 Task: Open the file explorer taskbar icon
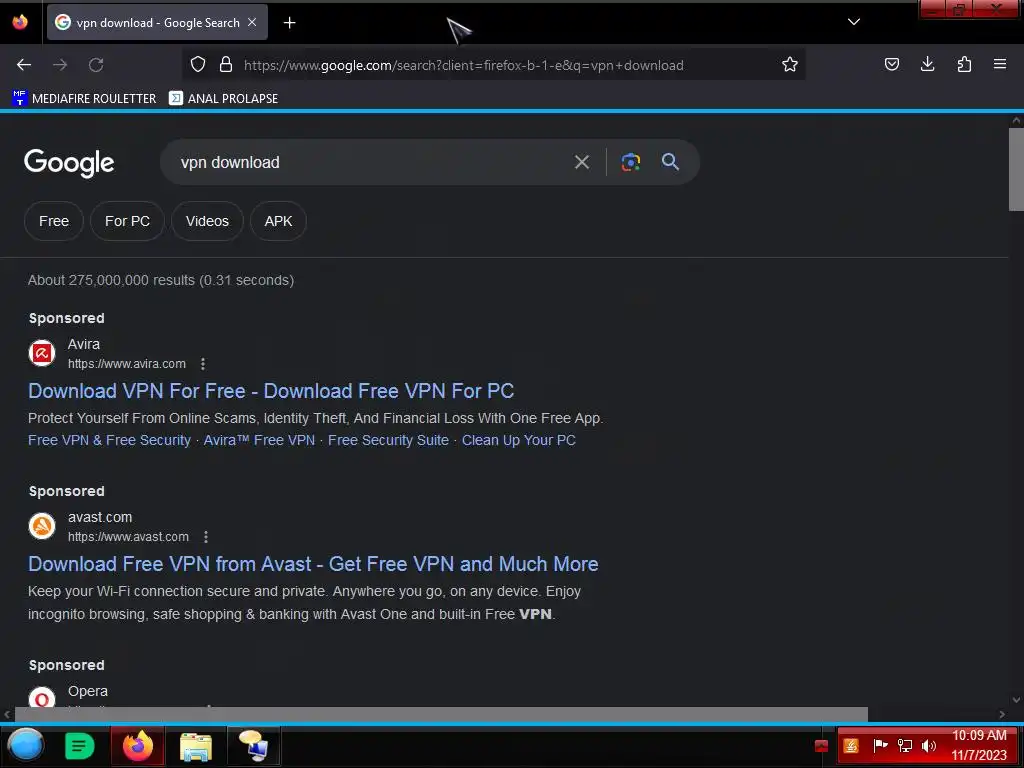coord(195,746)
